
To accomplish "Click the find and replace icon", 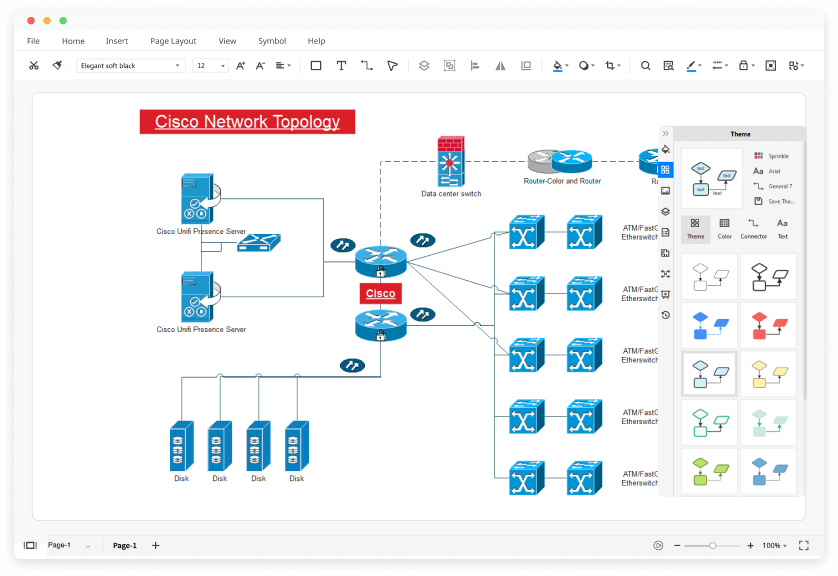I will [669, 66].
